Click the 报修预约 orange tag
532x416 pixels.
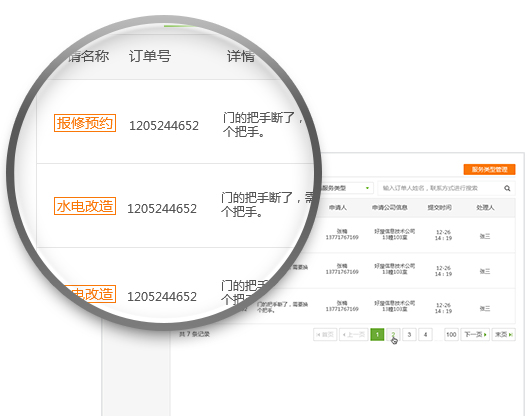(x=85, y=123)
